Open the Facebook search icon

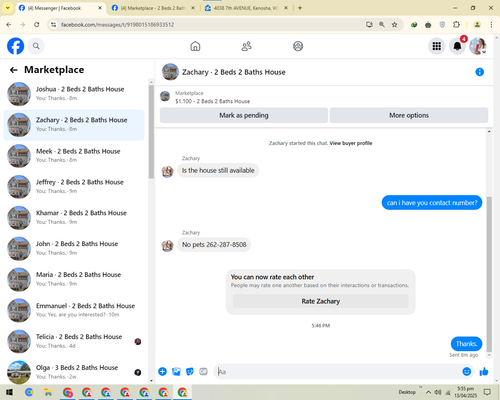pyautogui.click(x=36, y=46)
